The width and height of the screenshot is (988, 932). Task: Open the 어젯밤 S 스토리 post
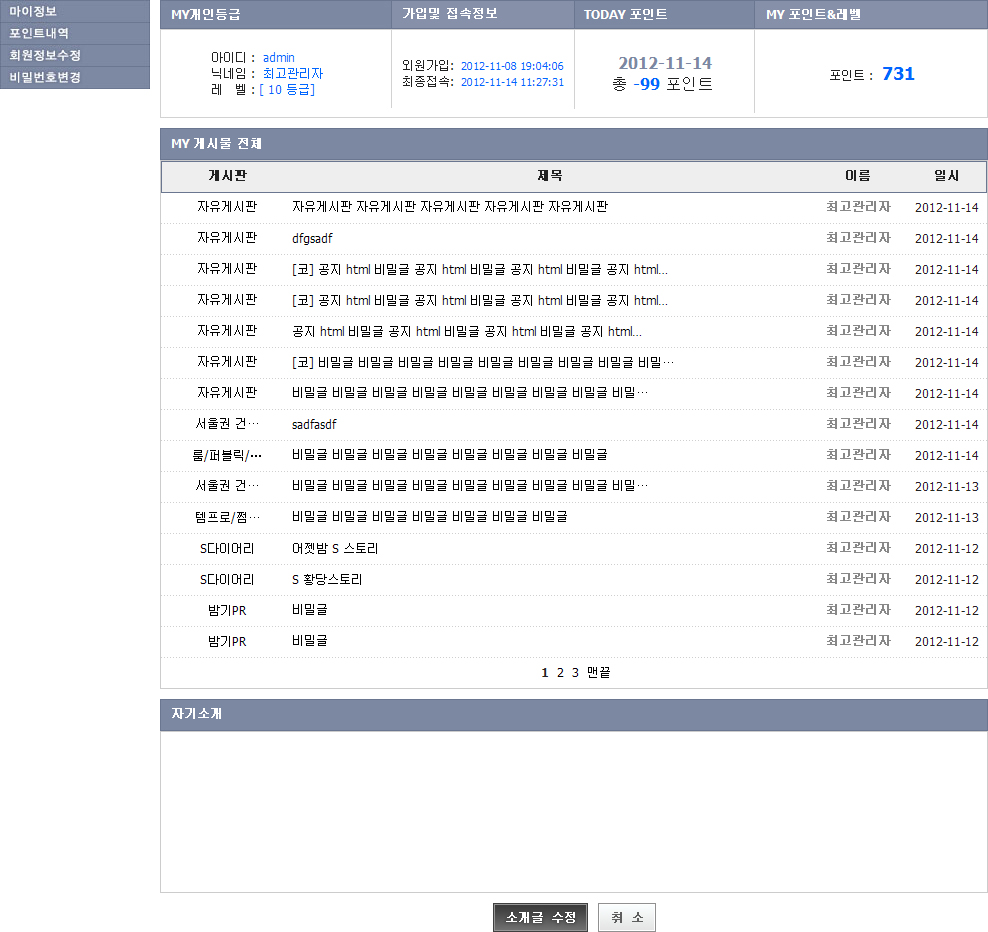click(x=335, y=549)
